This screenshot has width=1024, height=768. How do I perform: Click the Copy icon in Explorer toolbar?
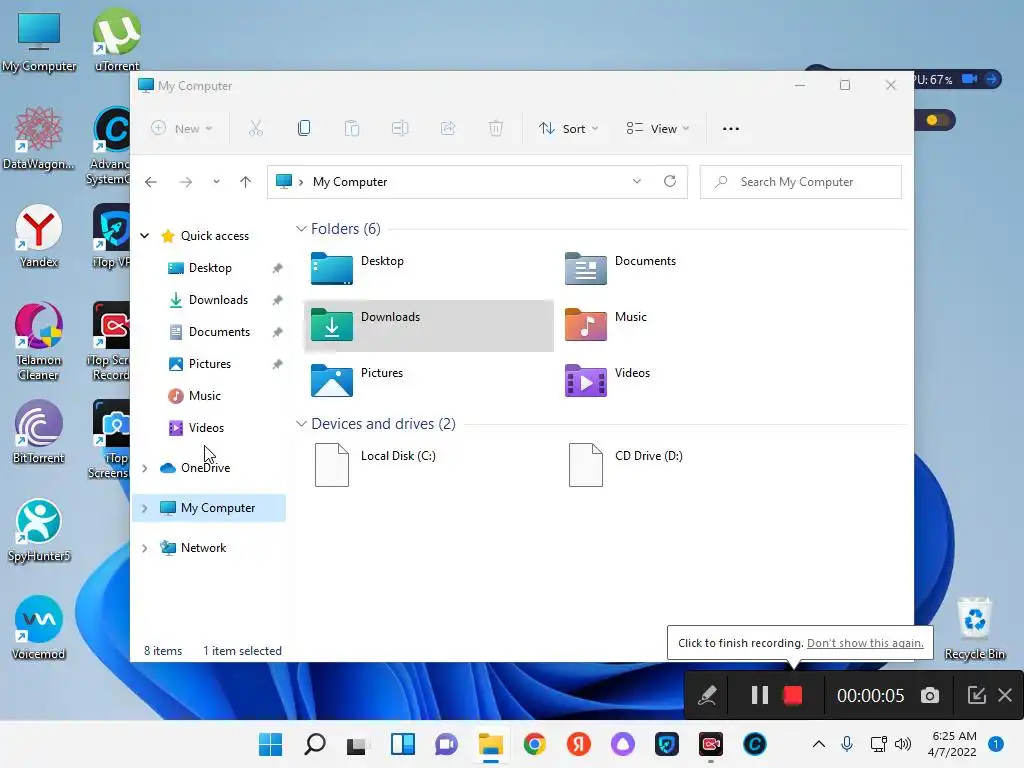(x=304, y=129)
